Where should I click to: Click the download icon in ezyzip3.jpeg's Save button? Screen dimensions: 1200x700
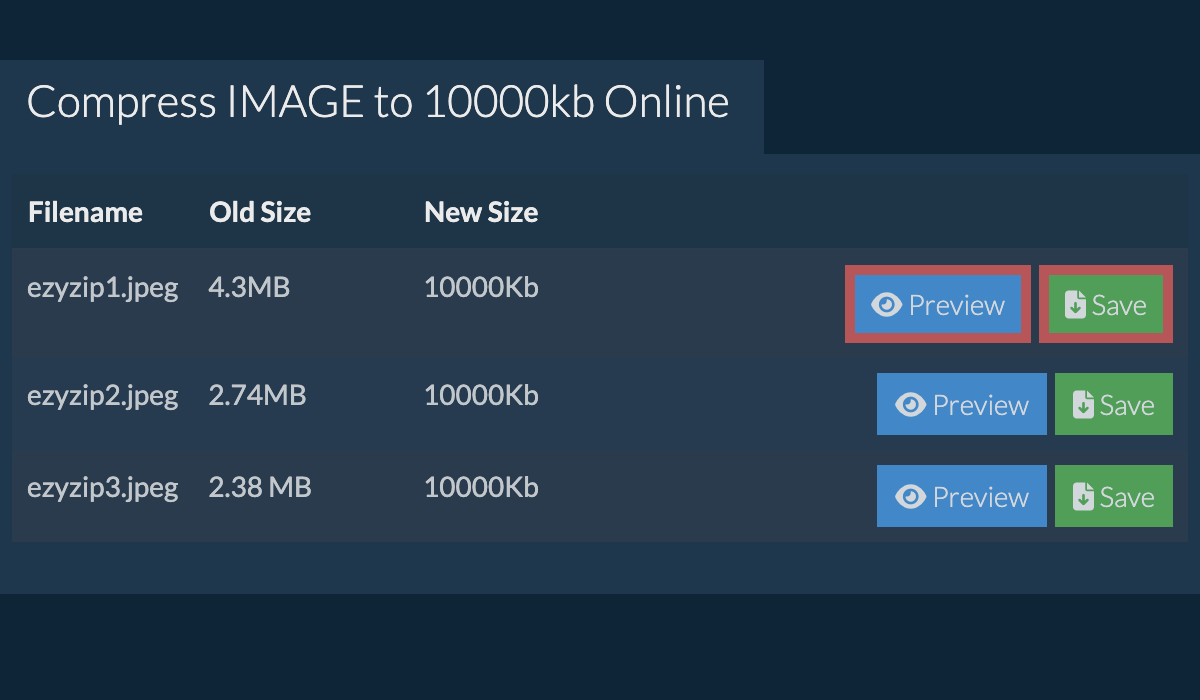pos(1083,497)
